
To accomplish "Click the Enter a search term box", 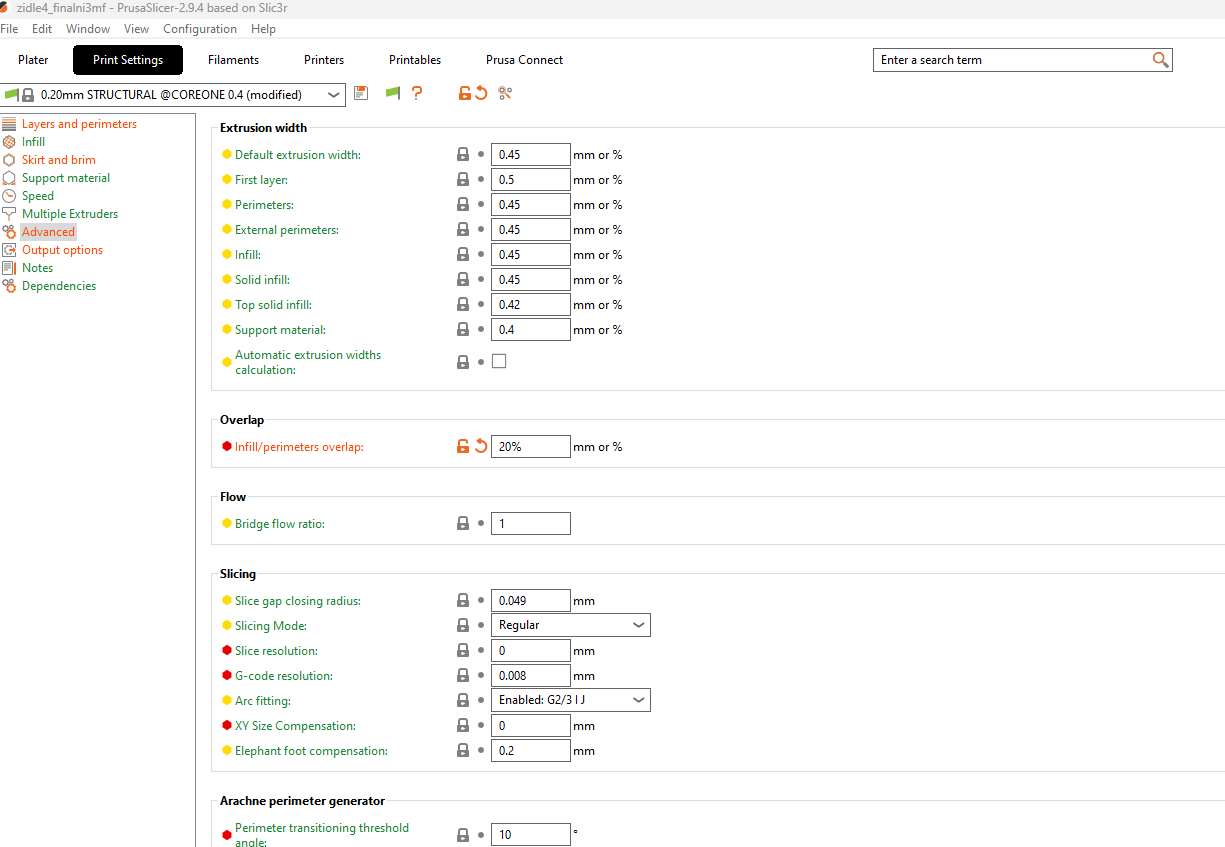I will 1010,60.
